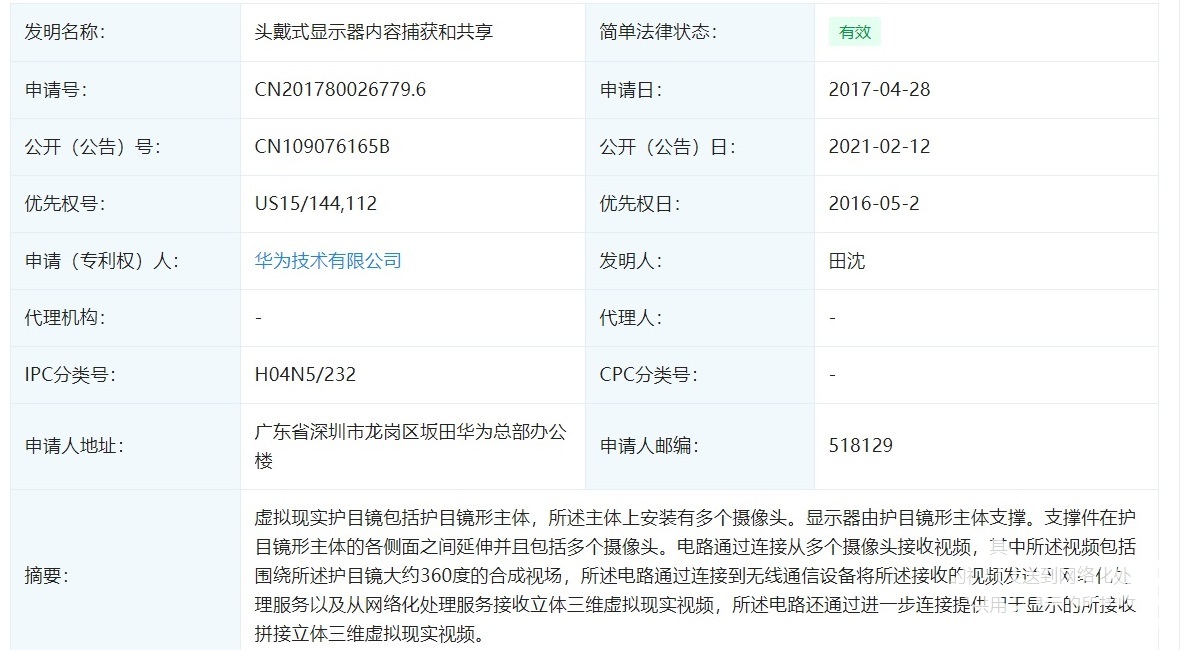Click the 代理机构 field label

click(x=64, y=318)
